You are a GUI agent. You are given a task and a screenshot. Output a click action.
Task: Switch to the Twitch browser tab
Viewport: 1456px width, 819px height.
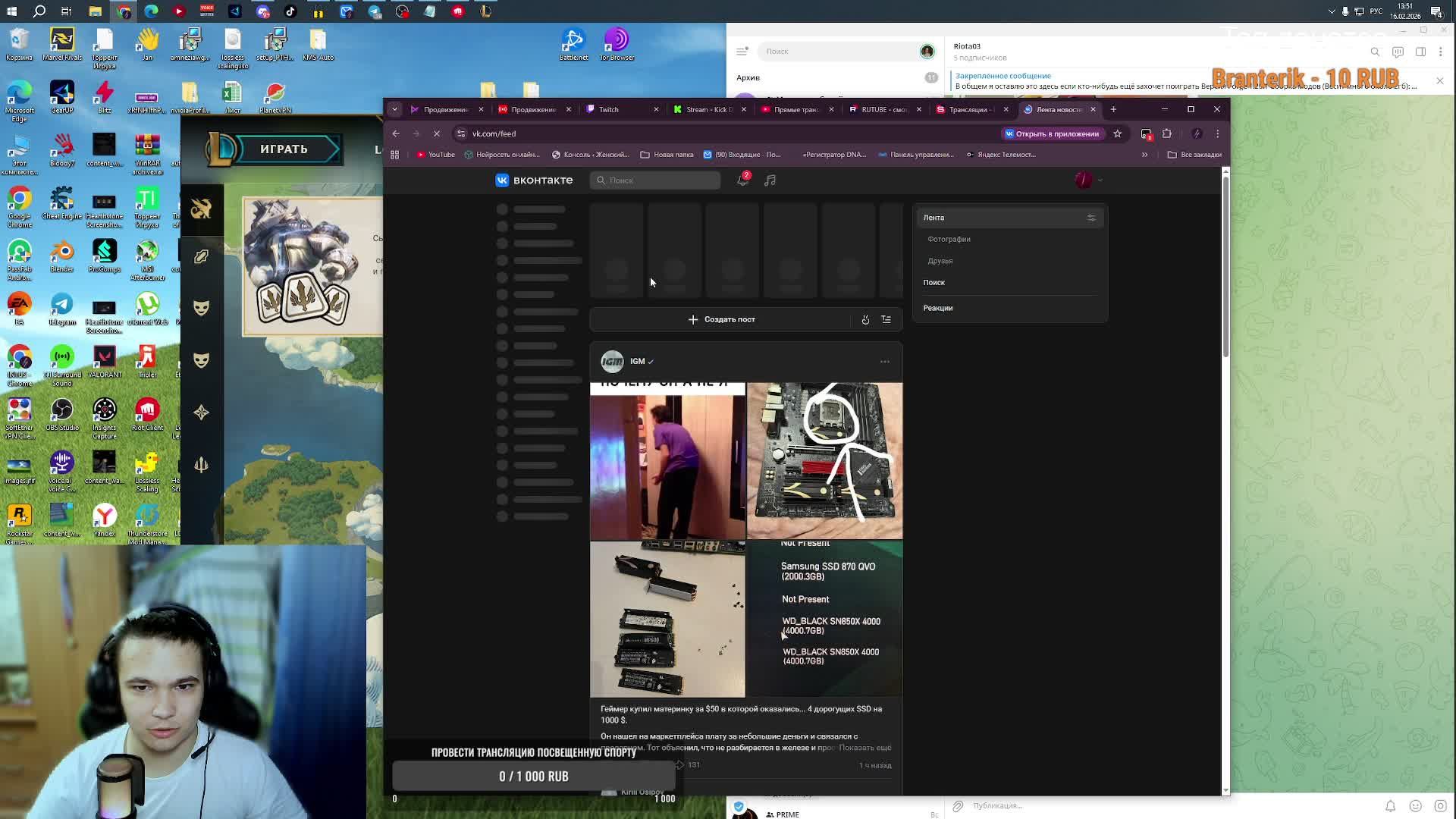(609, 109)
